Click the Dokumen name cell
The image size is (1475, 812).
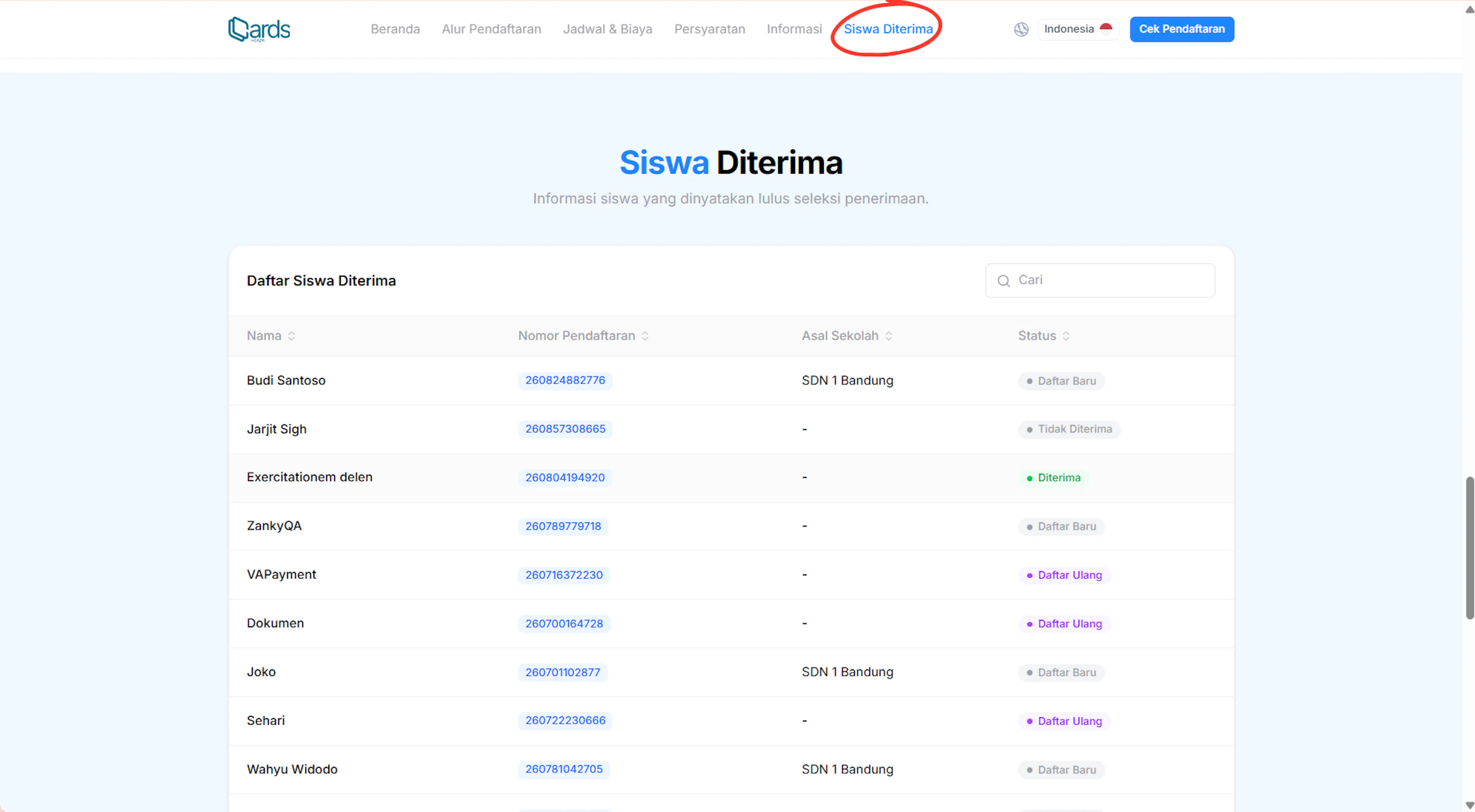[x=275, y=623]
